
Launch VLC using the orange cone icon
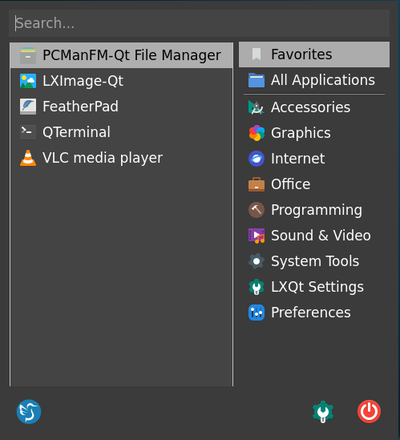tap(28, 158)
